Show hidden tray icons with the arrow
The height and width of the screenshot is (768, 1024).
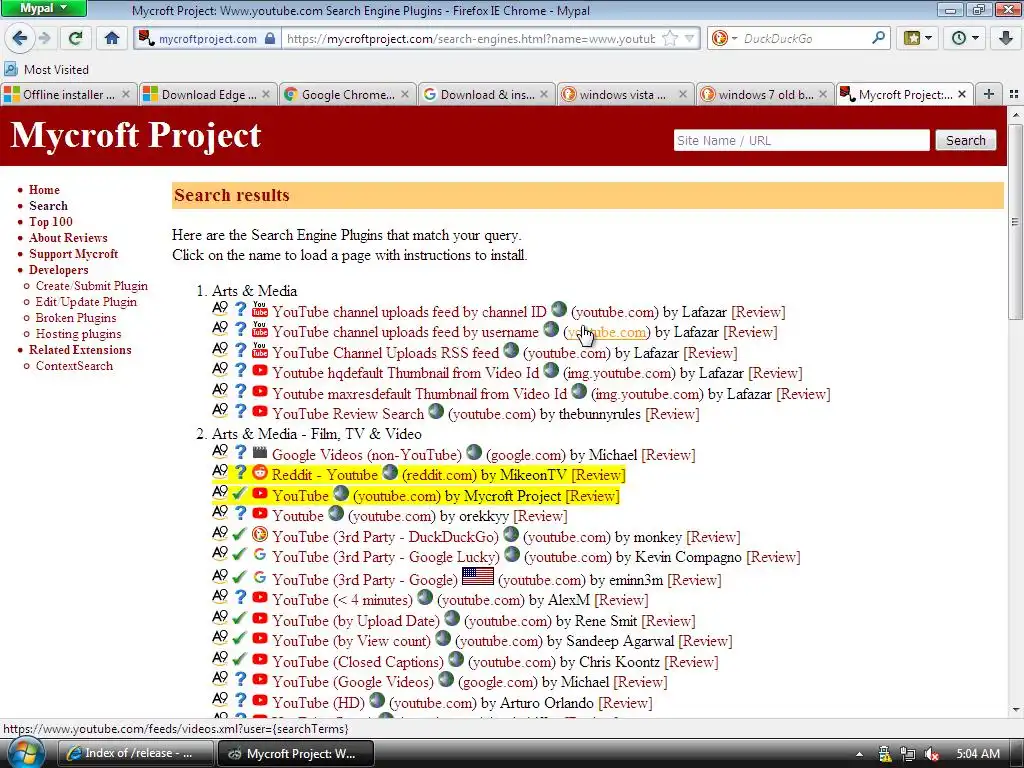coord(859,754)
